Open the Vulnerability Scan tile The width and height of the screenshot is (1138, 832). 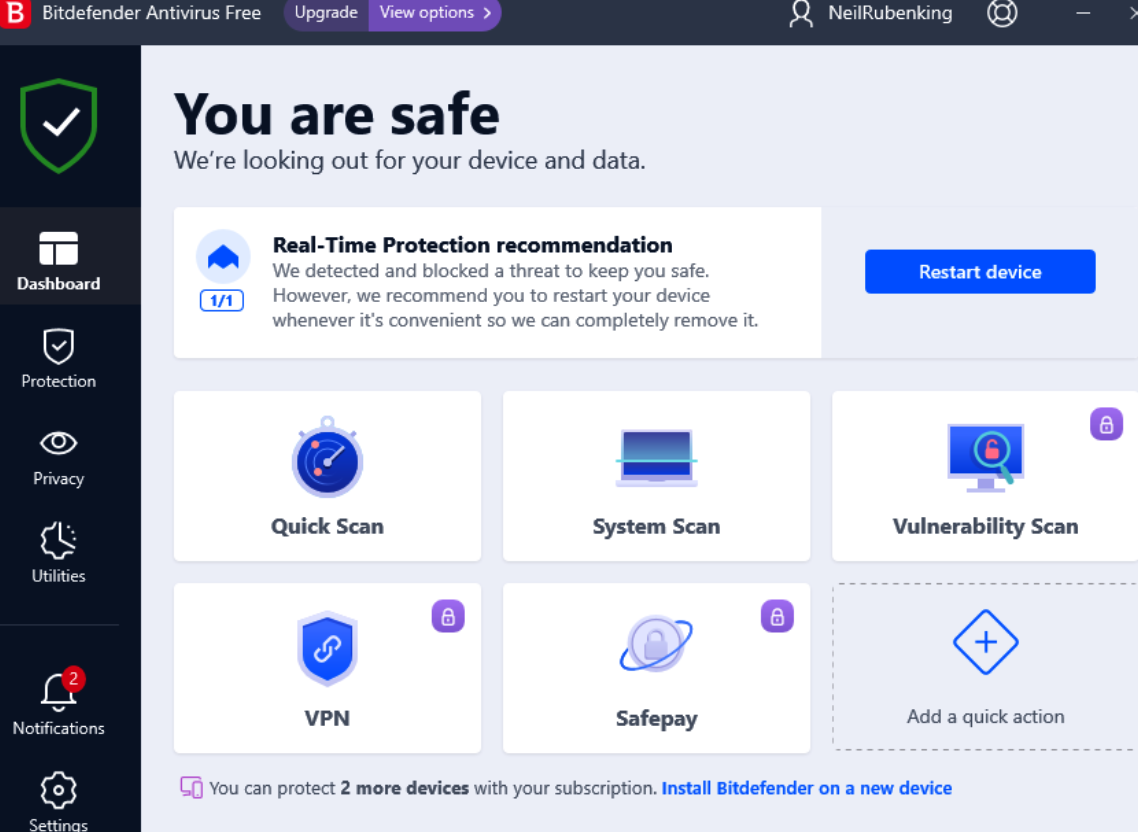click(985, 476)
